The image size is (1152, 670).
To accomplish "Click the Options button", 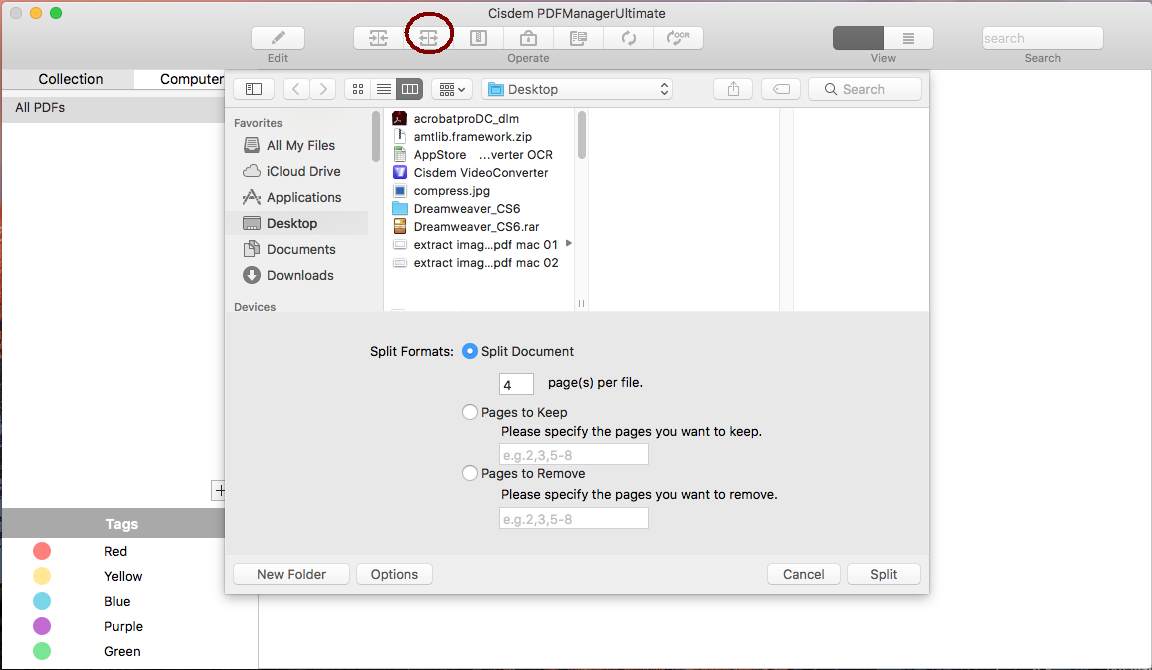I will pos(395,574).
